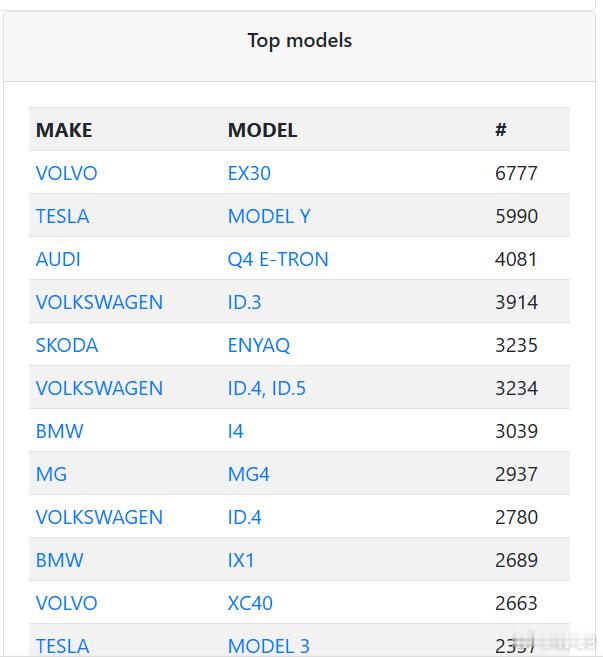Image resolution: width=603 pixels, height=657 pixels.
Task: Select the ID.4, ID.5 model link
Action: (x=267, y=388)
